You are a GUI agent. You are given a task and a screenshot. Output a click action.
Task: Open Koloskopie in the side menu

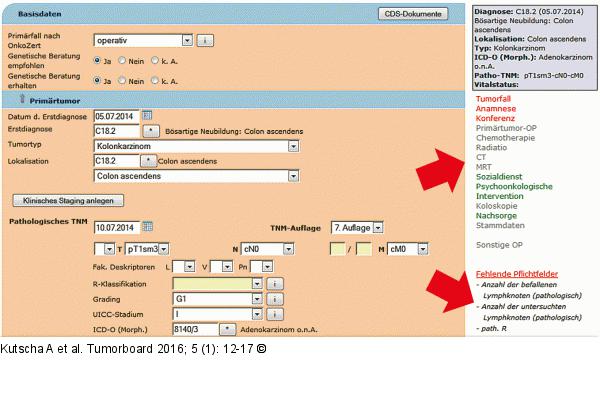click(x=496, y=206)
